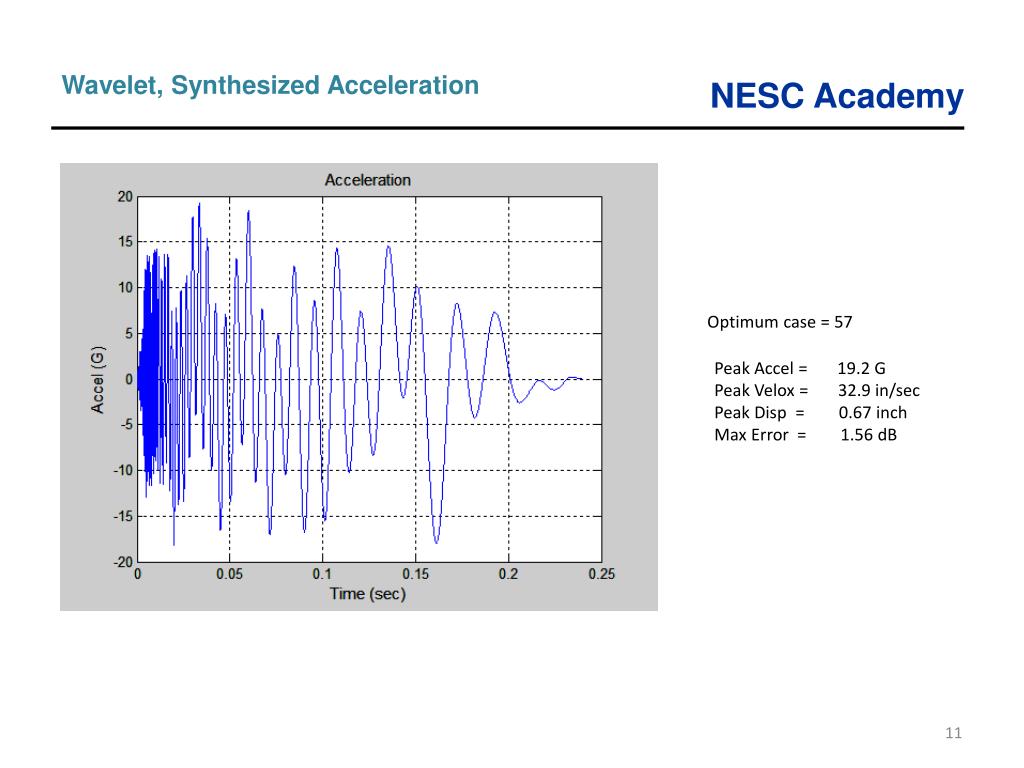This screenshot has height=768, width=1024.
Task: Click the 'Peak Velox =' label
Action: [x=761, y=391]
